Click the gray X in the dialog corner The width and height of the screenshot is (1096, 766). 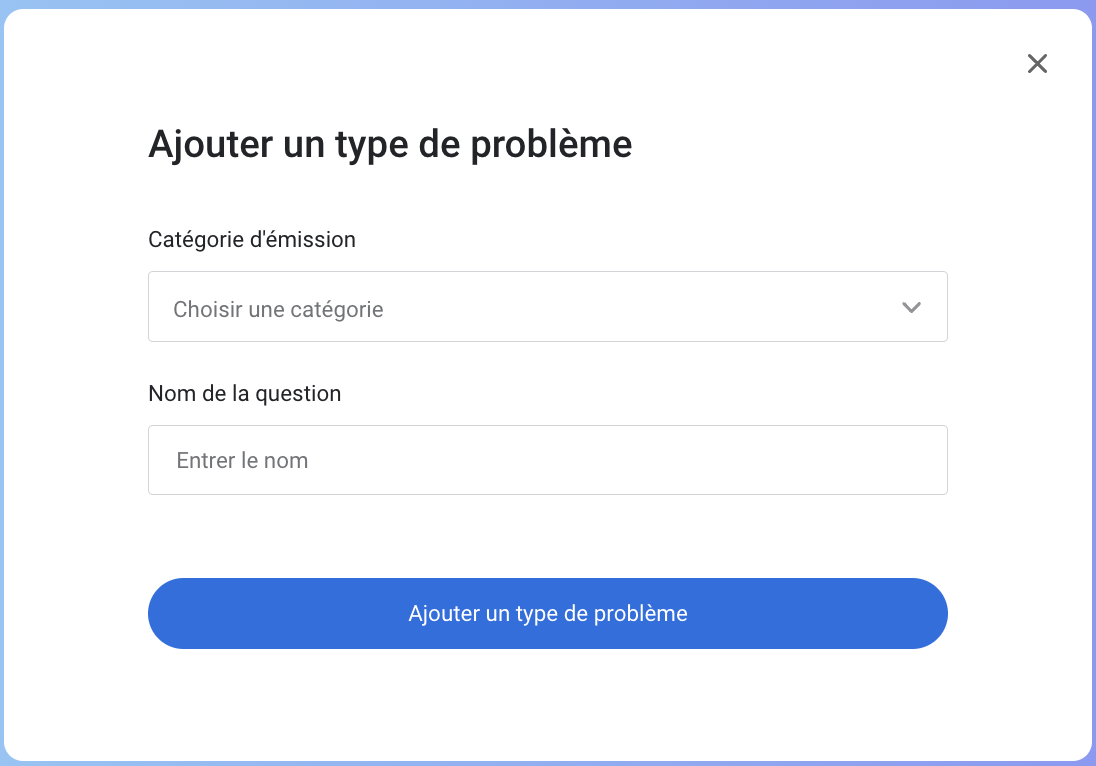pyautogui.click(x=1037, y=64)
